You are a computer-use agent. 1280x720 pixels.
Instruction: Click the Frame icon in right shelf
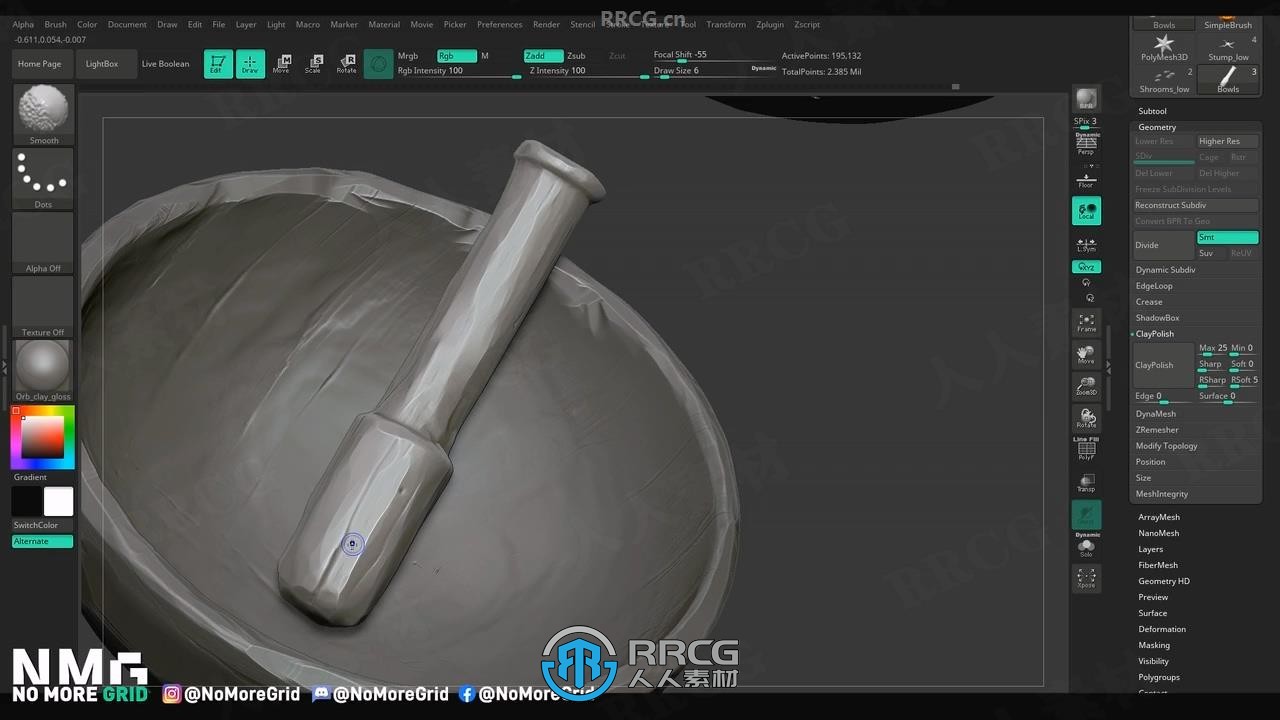1086,322
